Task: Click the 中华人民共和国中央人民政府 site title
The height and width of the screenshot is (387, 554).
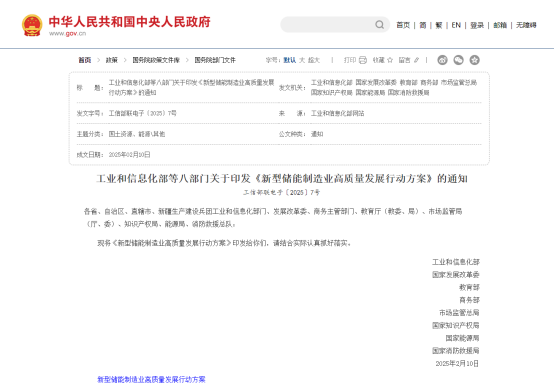Action: click(x=129, y=22)
